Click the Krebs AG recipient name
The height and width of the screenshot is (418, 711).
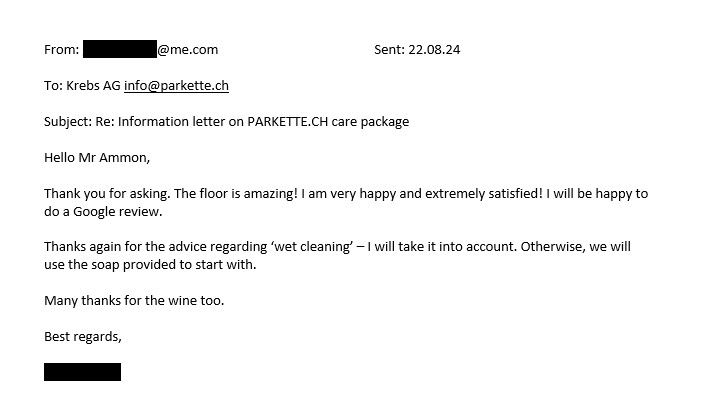pyautogui.click(x=93, y=86)
